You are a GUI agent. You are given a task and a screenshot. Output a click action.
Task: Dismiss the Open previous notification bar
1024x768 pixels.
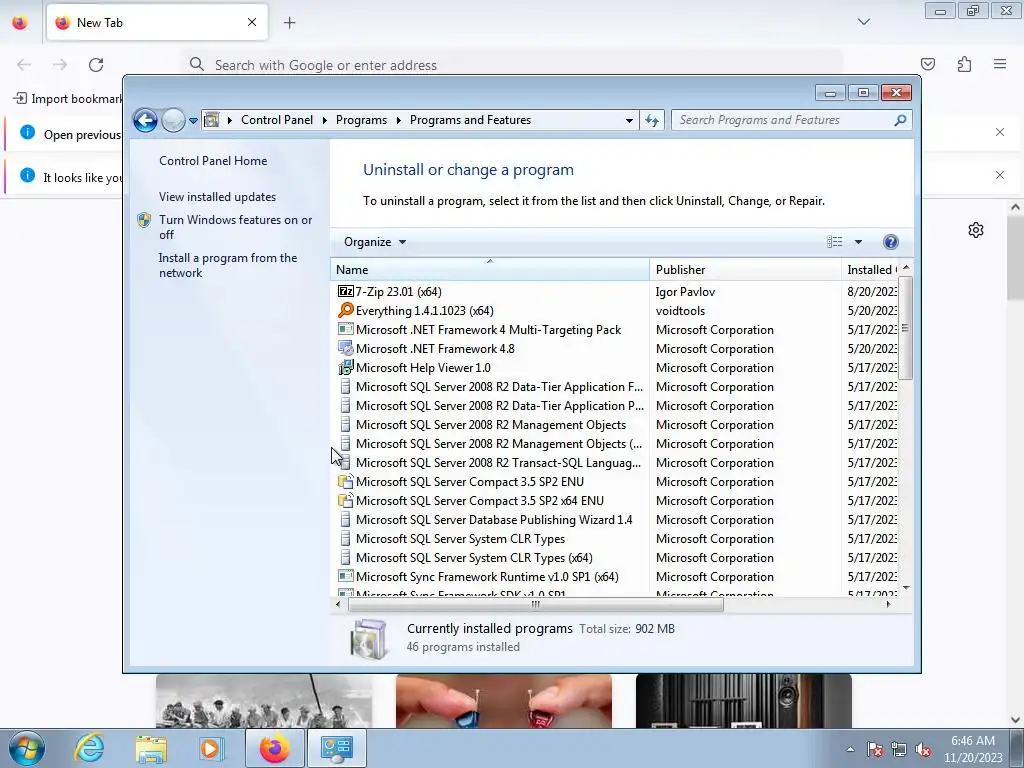click(x=1000, y=133)
